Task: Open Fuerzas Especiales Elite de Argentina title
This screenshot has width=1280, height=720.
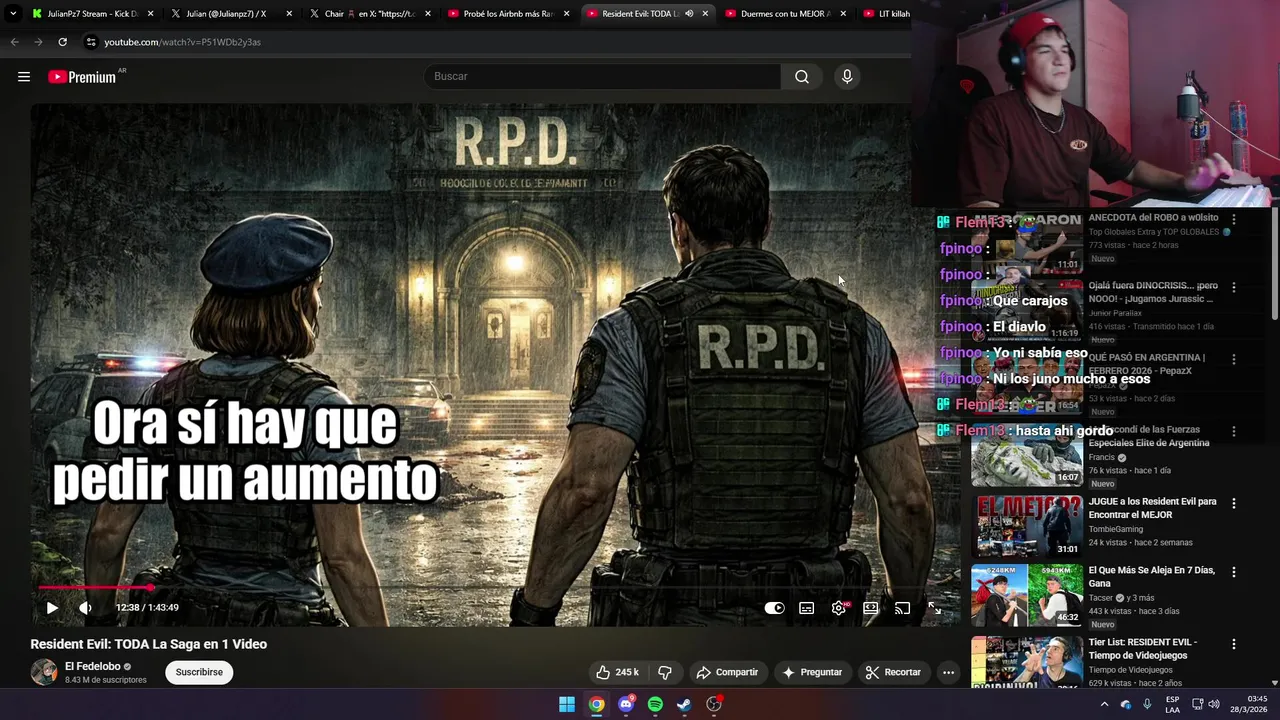Action: coord(1149,436)
